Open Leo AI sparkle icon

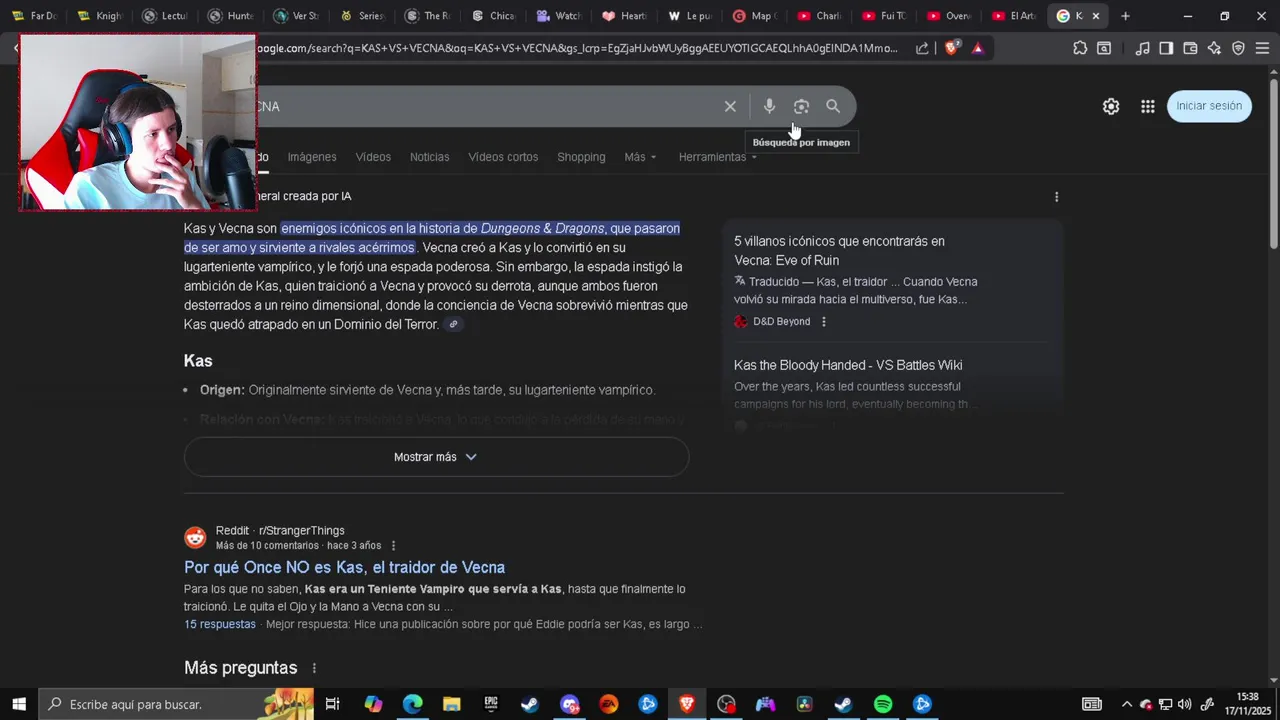tap(1214, 48)
